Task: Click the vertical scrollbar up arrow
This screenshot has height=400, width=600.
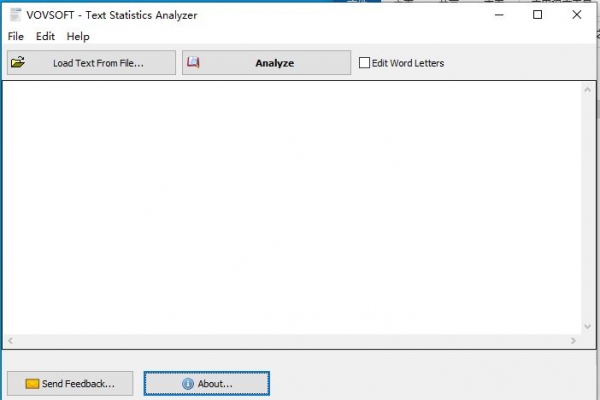Action: [588, 90]
